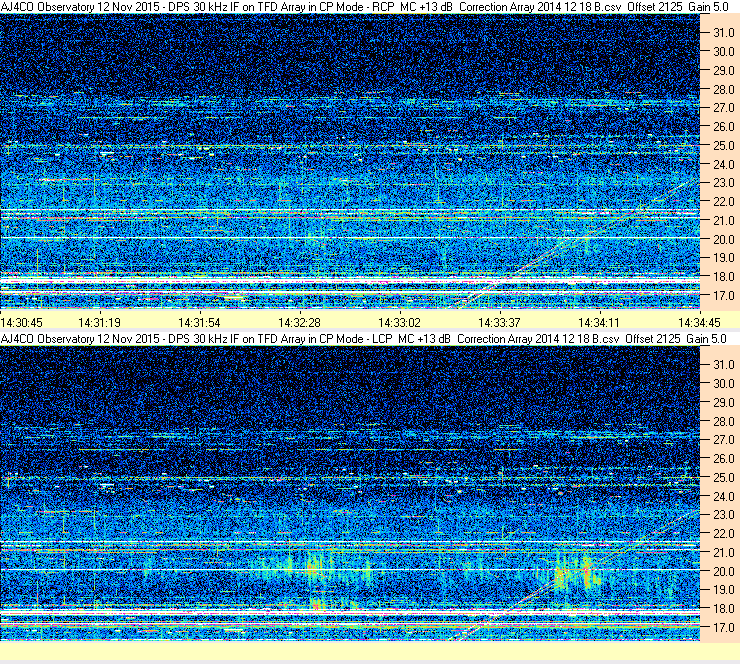This screenshot has height=664, width=740.
Task: Click the 31.0 frequency label on RCP scale
Action: (723, 33)
